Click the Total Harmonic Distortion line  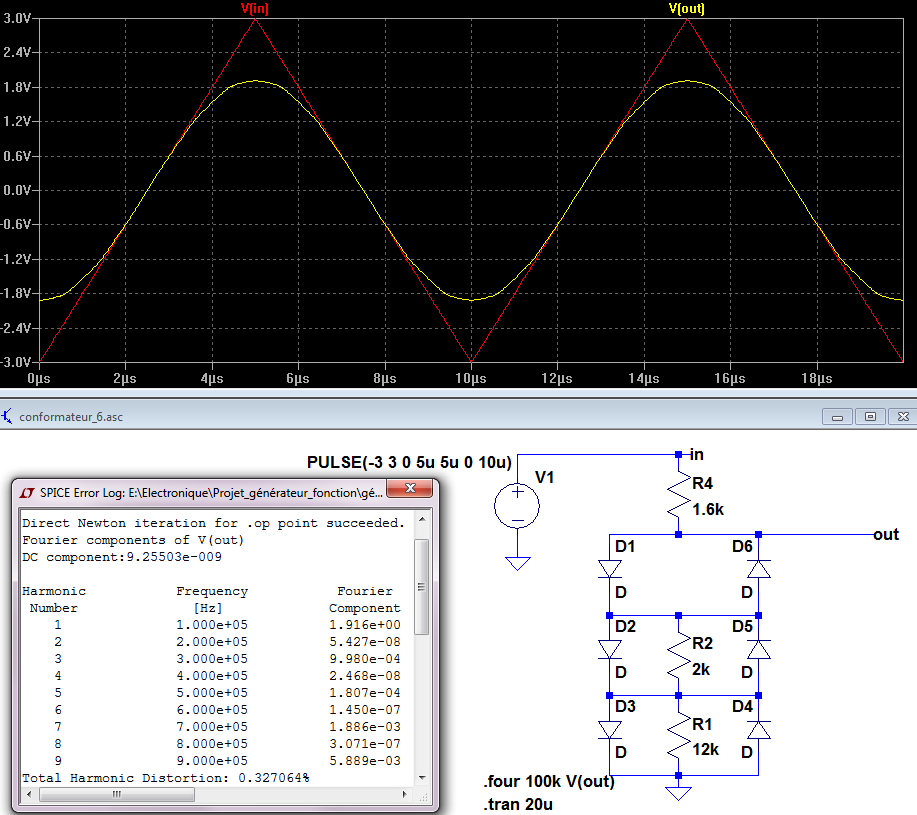point(166,778)
